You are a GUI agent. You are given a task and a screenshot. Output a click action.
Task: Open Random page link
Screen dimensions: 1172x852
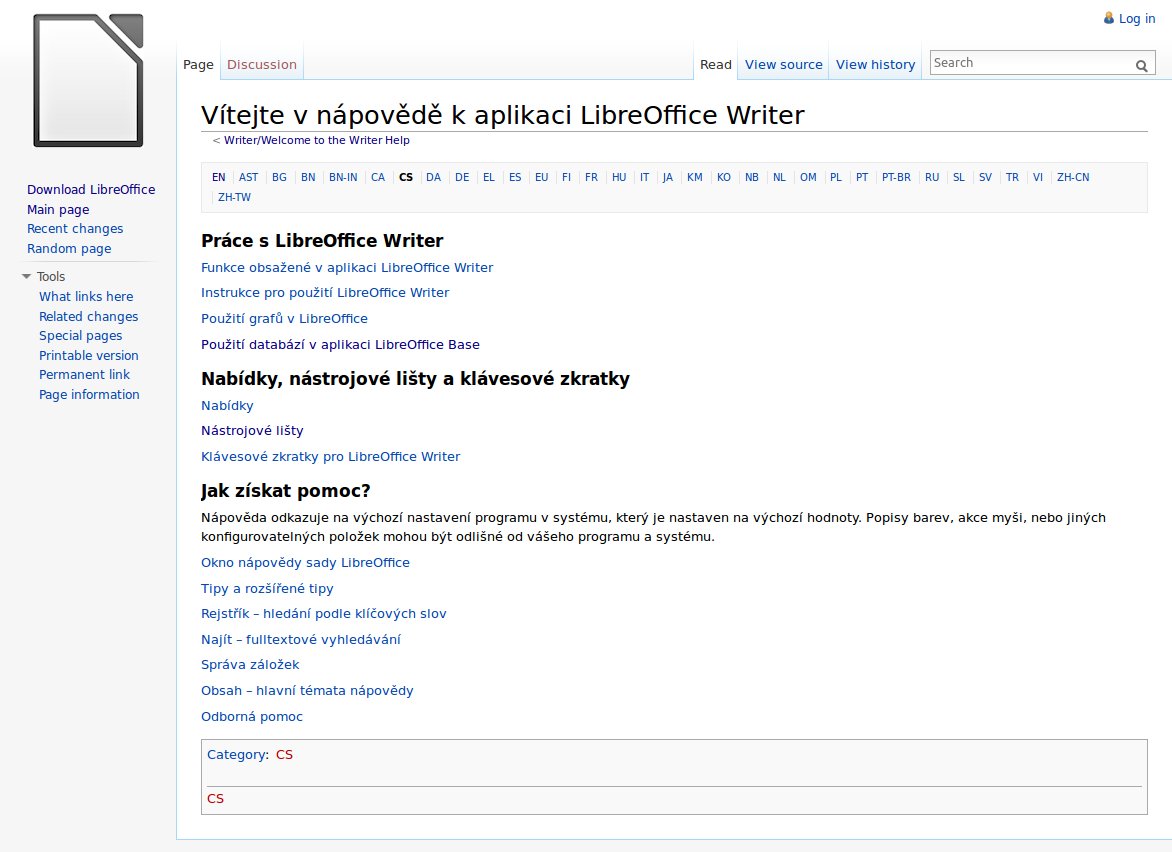[69, 248]
